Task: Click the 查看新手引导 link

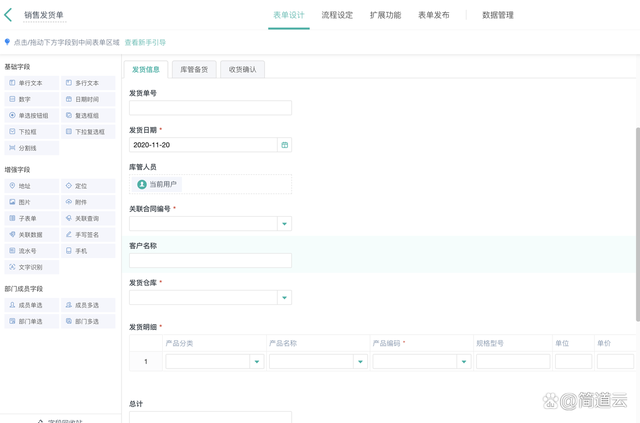Action: (145, 42)
